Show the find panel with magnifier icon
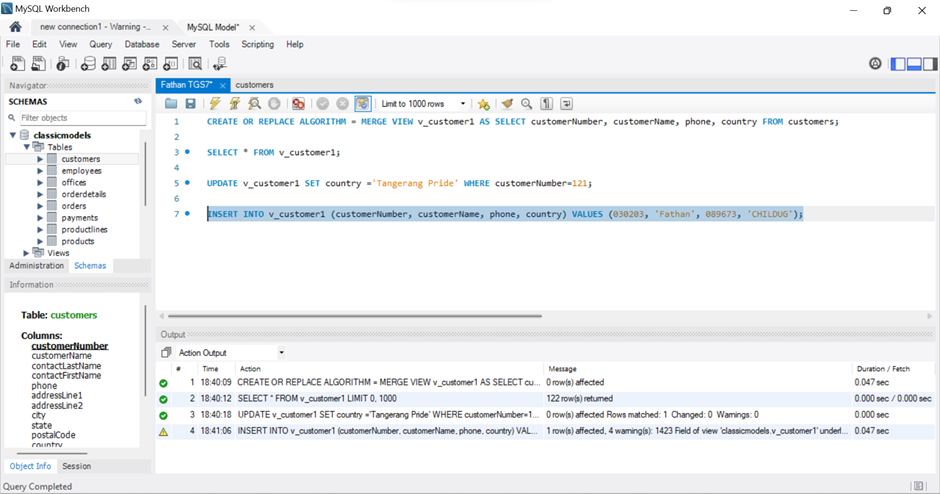Image resolution: width=940 pixels, height=494 pixels. pyautogui.click(x=526, y=104)
